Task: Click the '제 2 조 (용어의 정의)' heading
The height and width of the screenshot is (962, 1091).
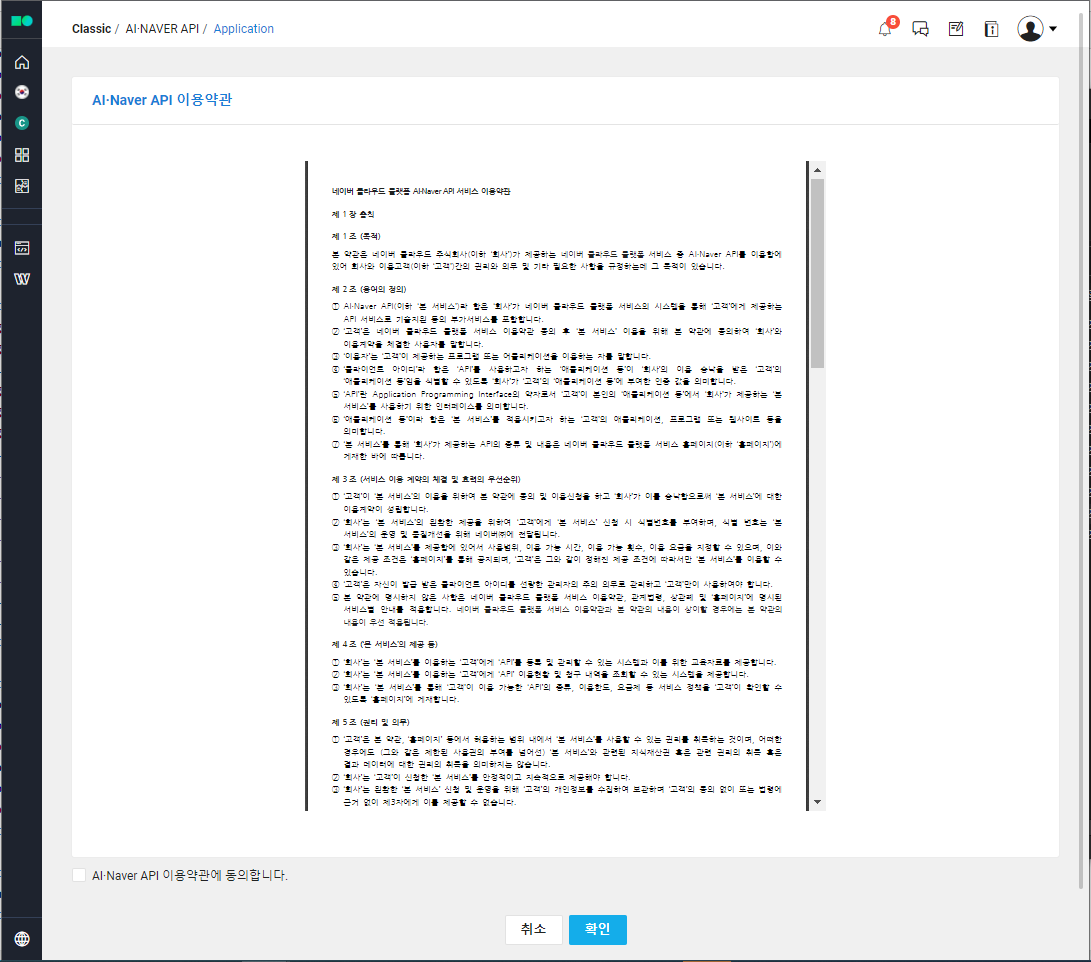Action: [x=369, y=289]
